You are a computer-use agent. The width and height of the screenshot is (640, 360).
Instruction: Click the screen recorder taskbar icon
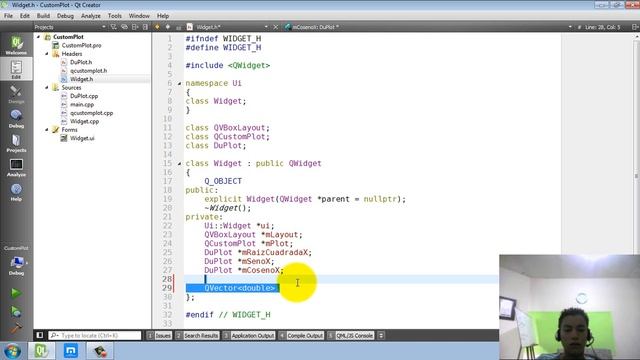tap(100, 351)
